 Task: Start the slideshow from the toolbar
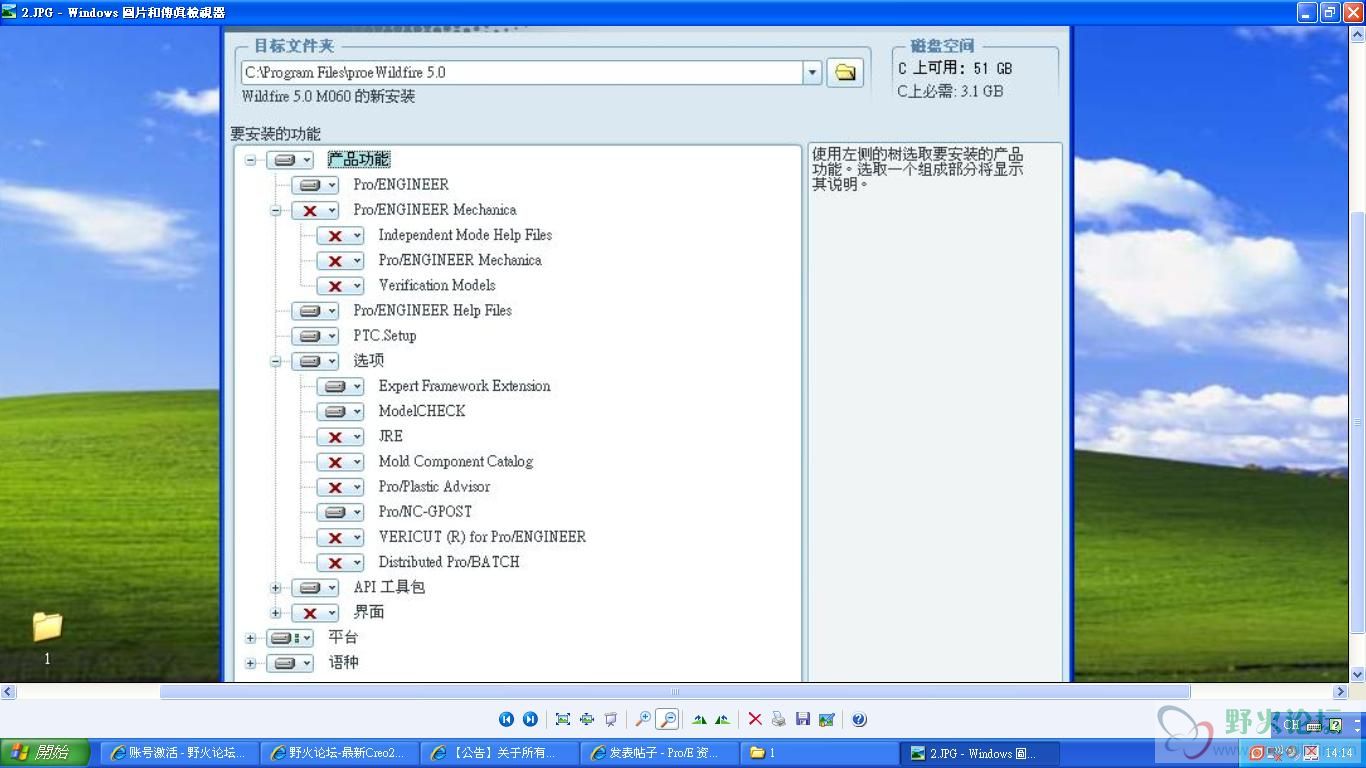(x=611, y=719)
